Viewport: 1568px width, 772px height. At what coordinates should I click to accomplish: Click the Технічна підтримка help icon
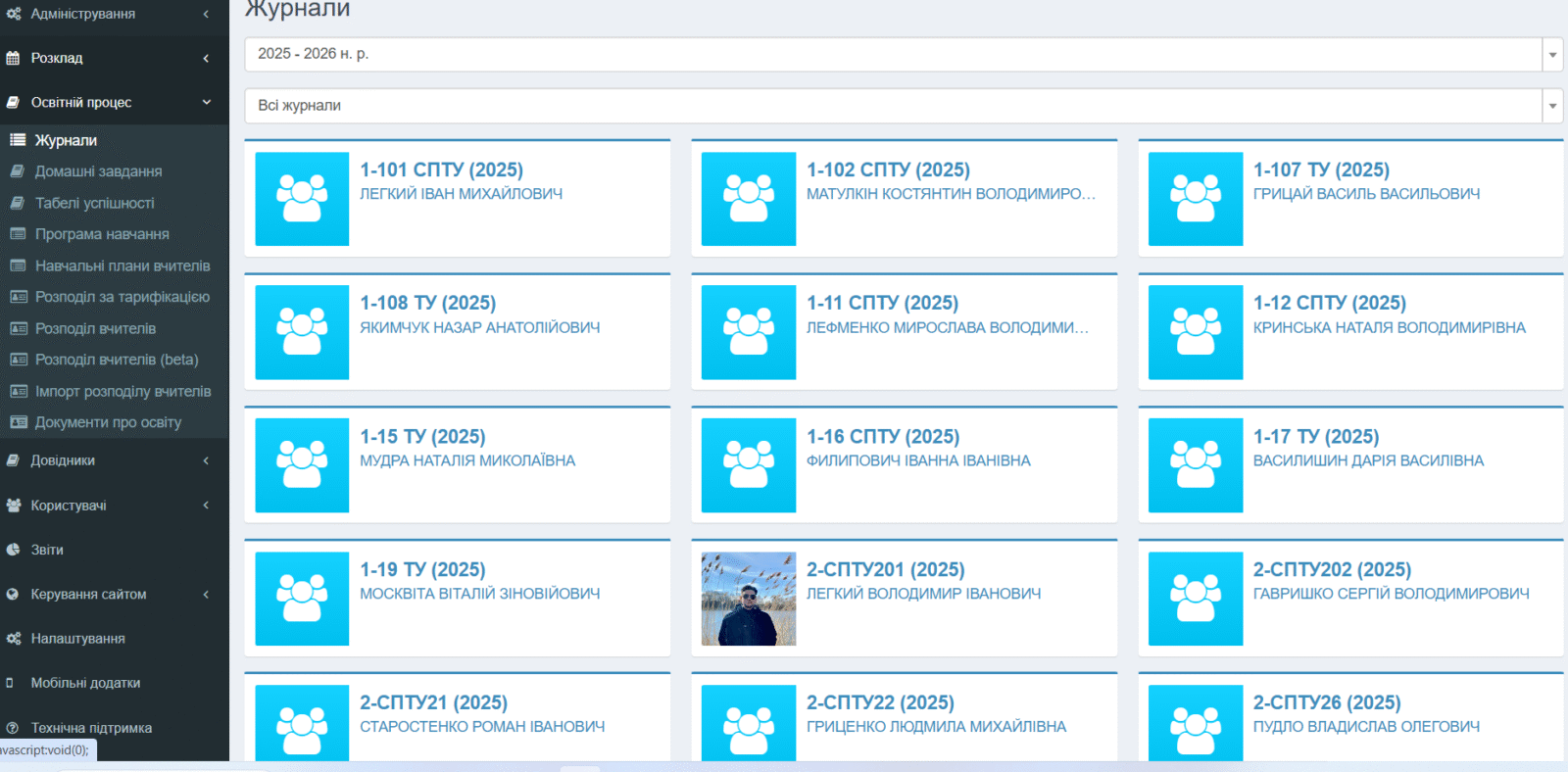click(x=13, y=728)
